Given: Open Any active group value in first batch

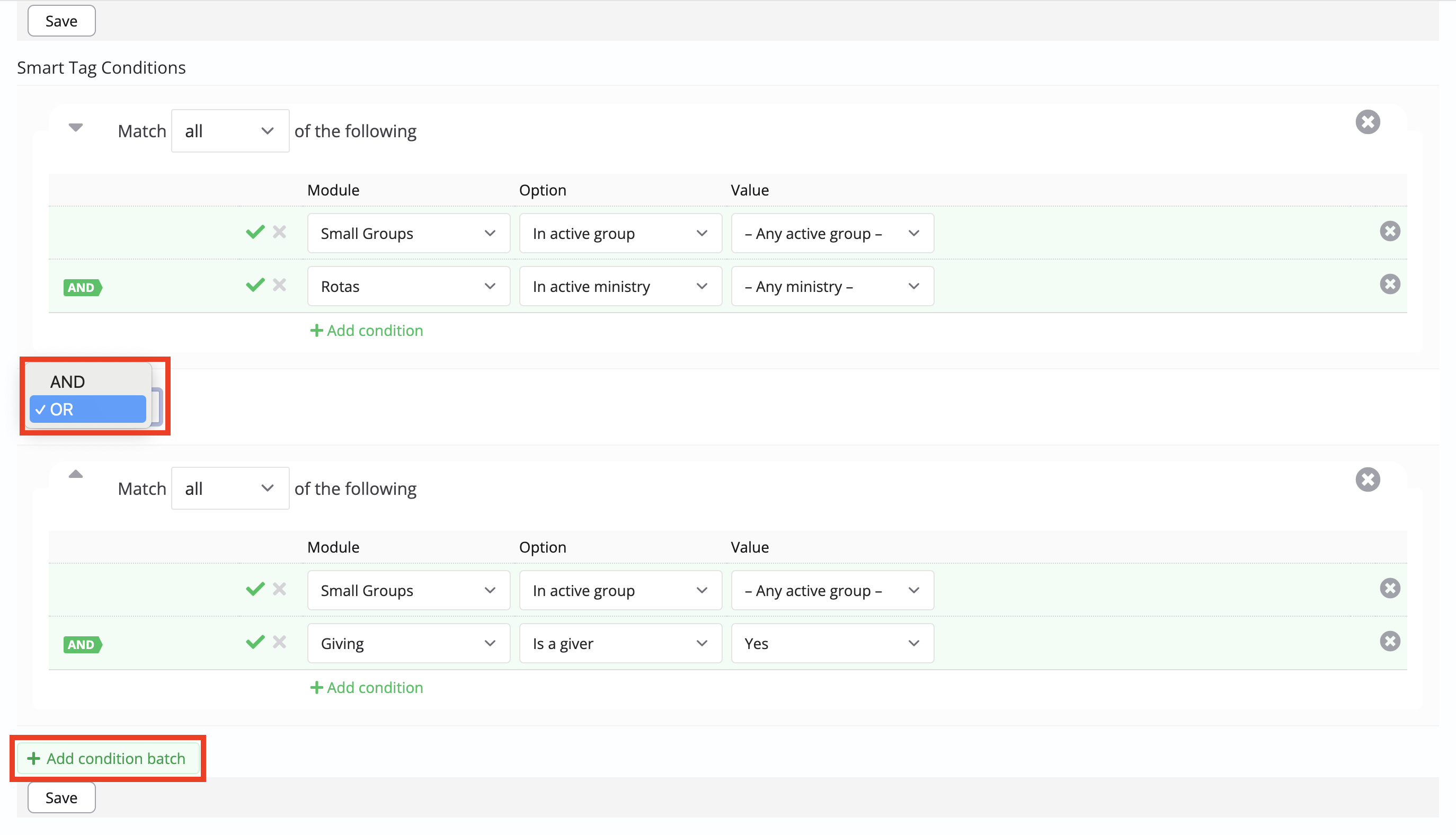Looking at the screenshot, I should click(832, 234).
